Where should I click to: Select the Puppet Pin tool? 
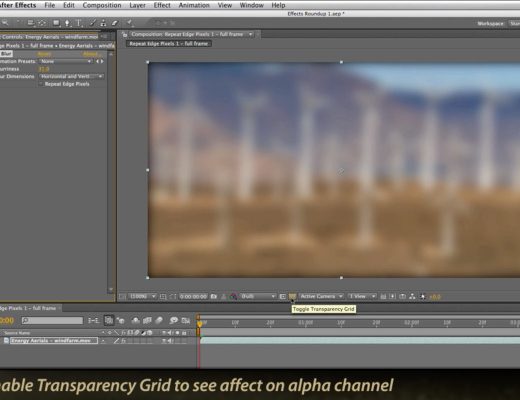(x=130, y=23)
